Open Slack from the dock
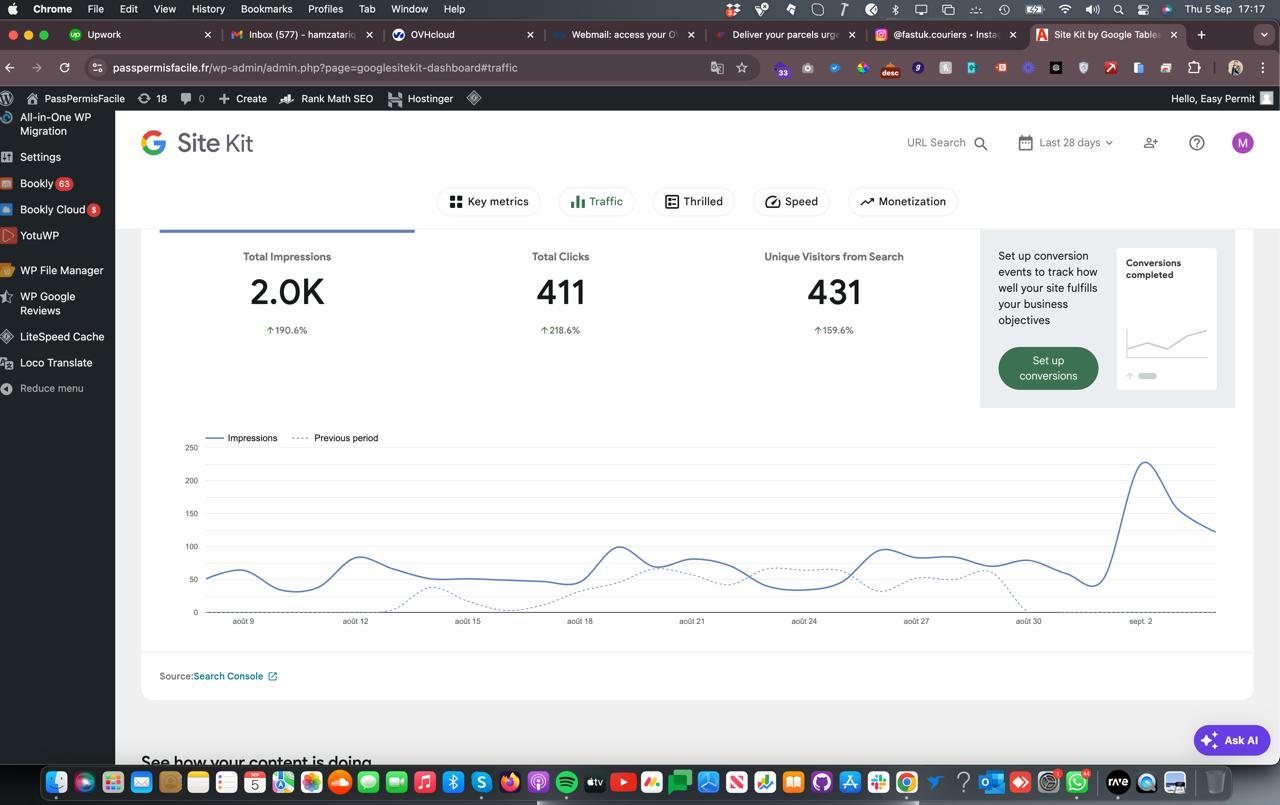This screenshot has width=1280, height=805. click(878, 782)
